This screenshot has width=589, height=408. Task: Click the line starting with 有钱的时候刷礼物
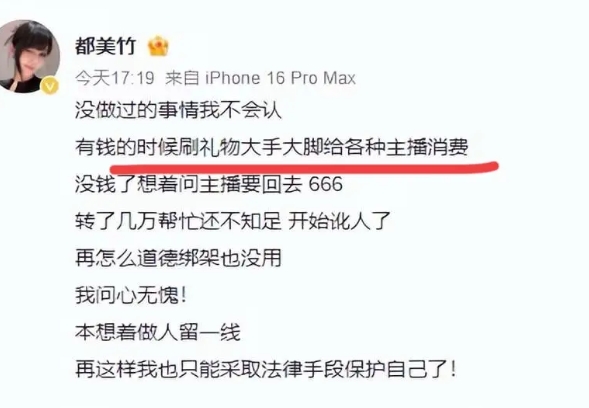(272, 147)
